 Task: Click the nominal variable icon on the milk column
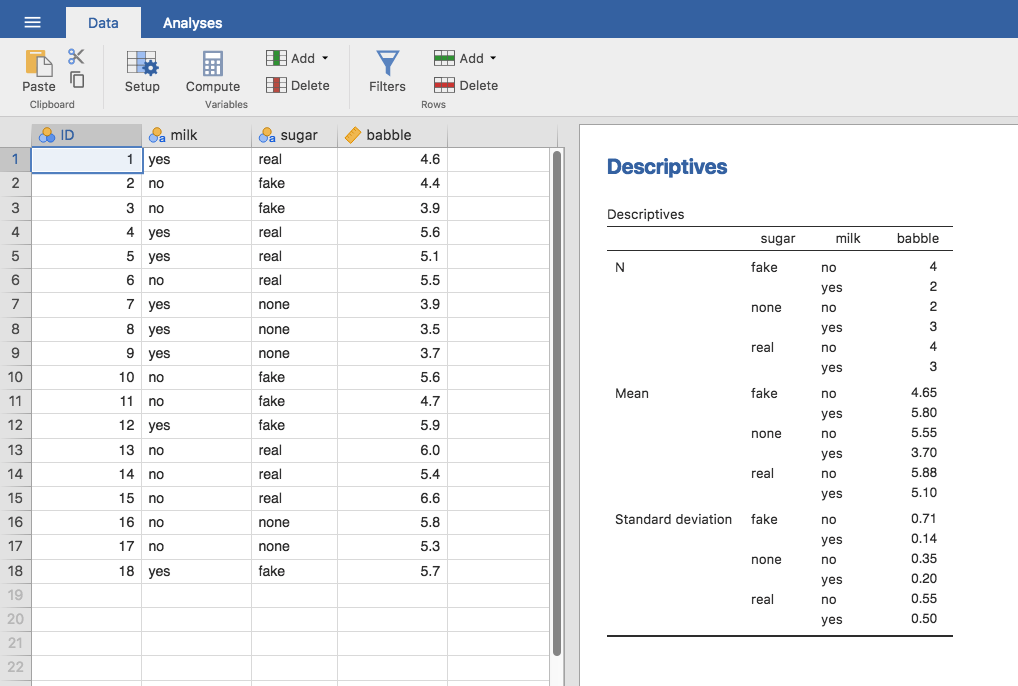(x=157, y=134)
